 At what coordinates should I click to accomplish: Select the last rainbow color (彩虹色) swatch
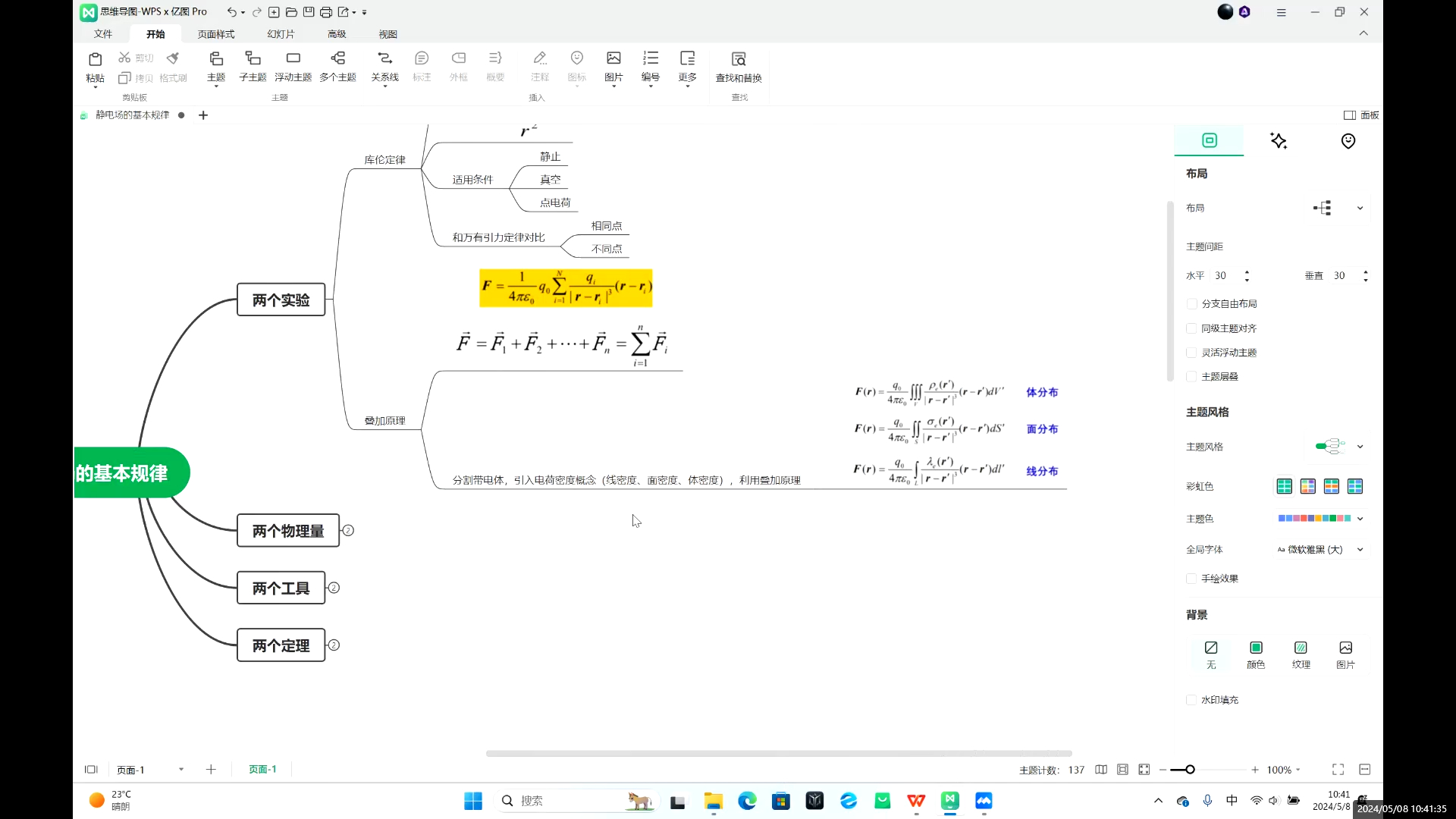(x=1355, y=486)
